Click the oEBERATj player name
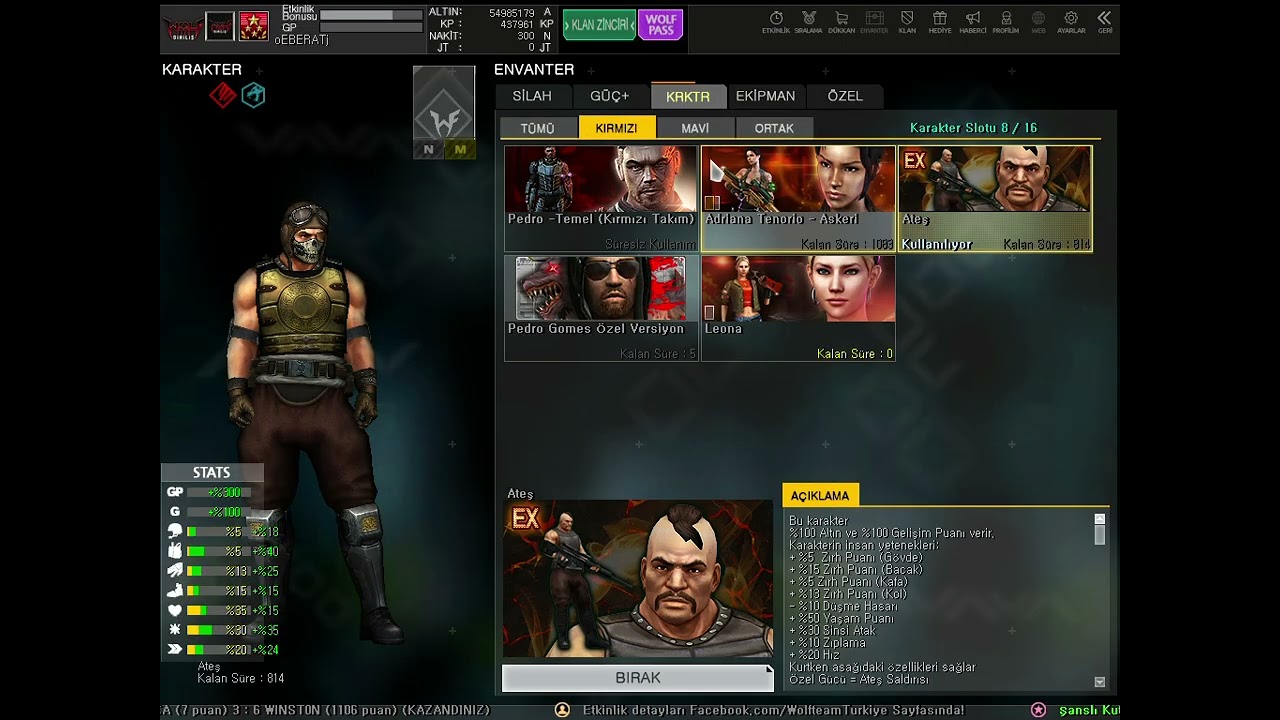 pos(301,40)
